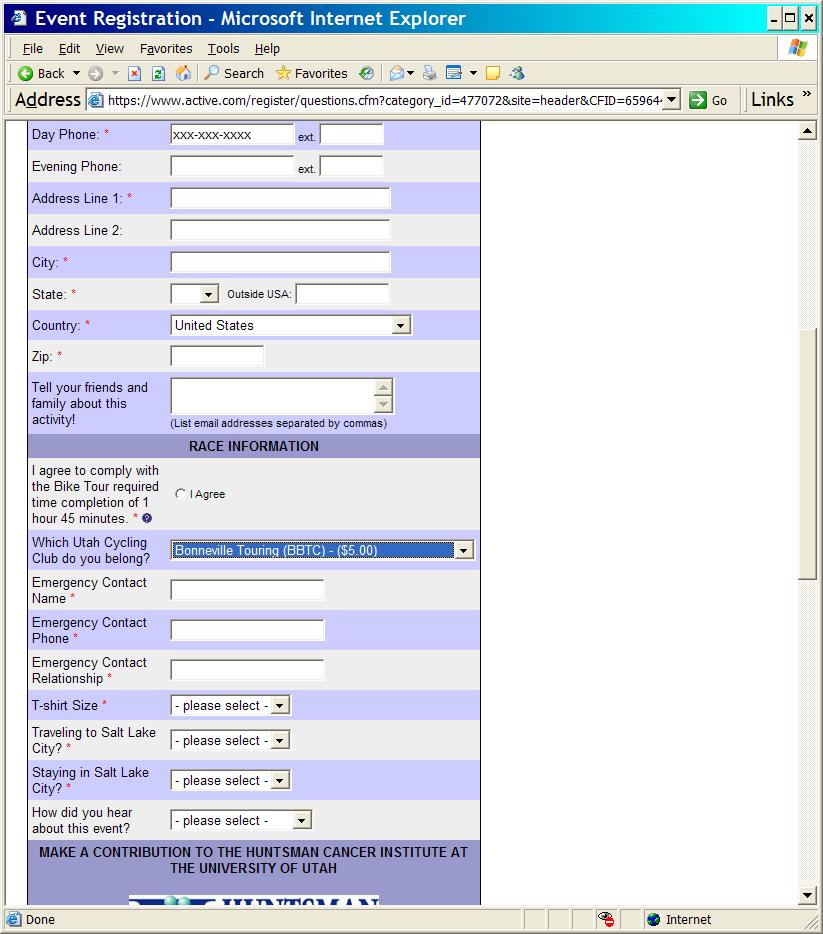Click the vertical page scrollbar thumb
Viewport: 823px width, 934px height.
pyautogui.click(x=808, y=453)
